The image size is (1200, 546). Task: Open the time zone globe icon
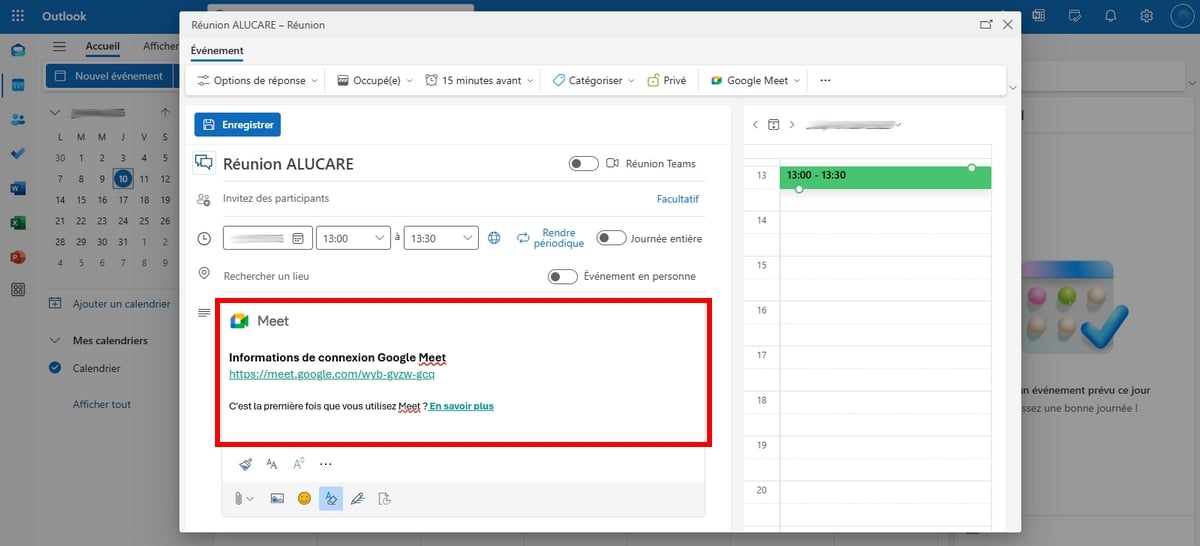(494, 238)
